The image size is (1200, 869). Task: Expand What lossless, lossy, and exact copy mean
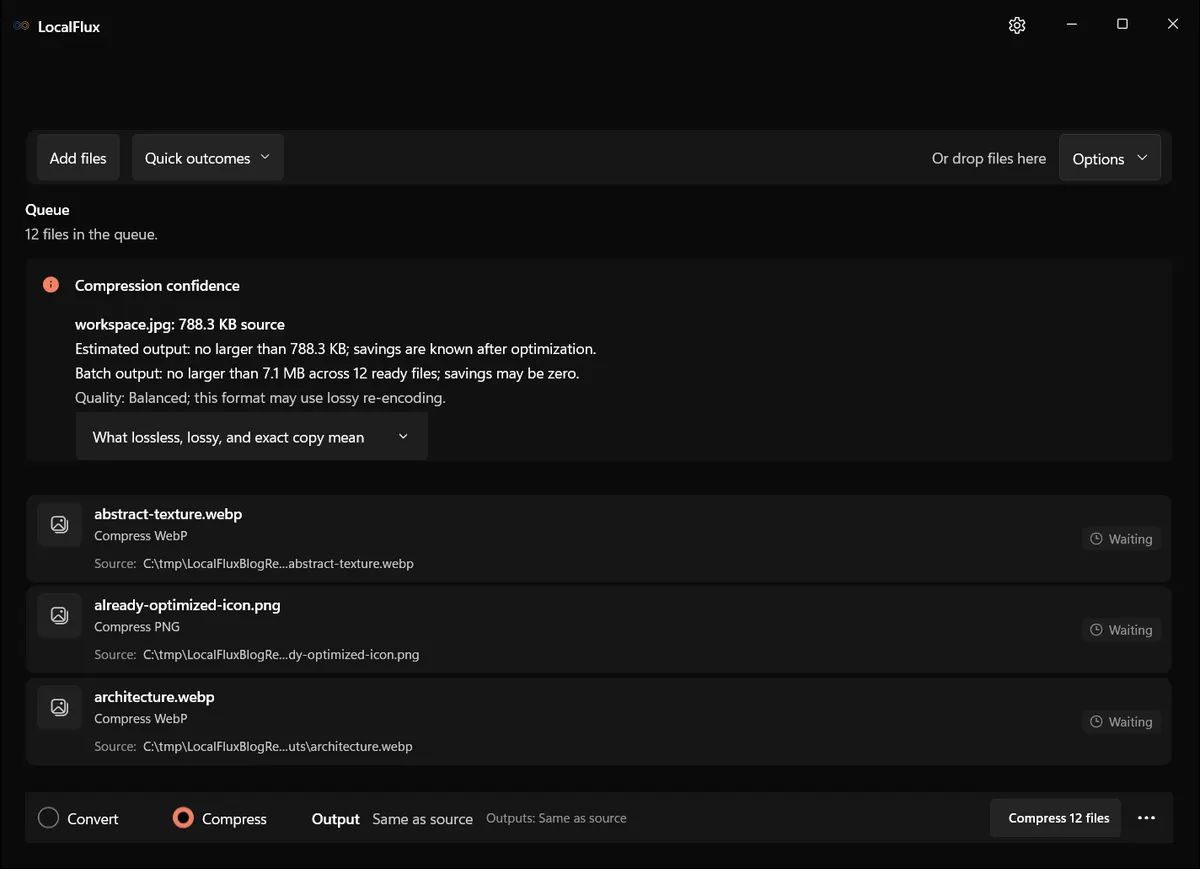(x=252, y=437)
